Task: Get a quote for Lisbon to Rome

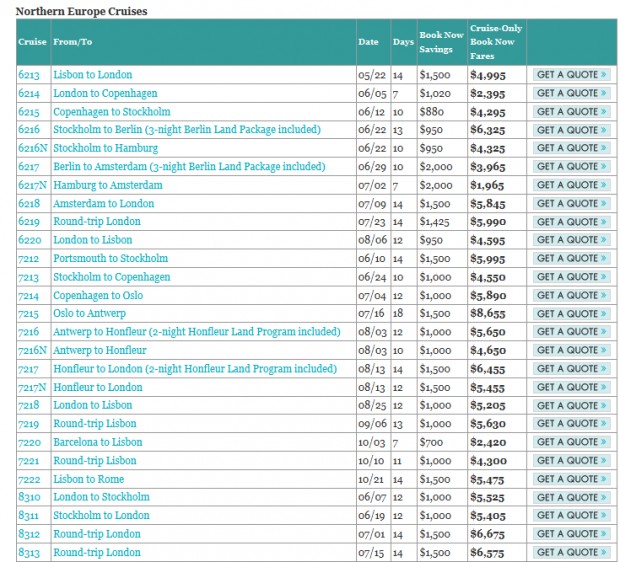Action: point(571,479)
